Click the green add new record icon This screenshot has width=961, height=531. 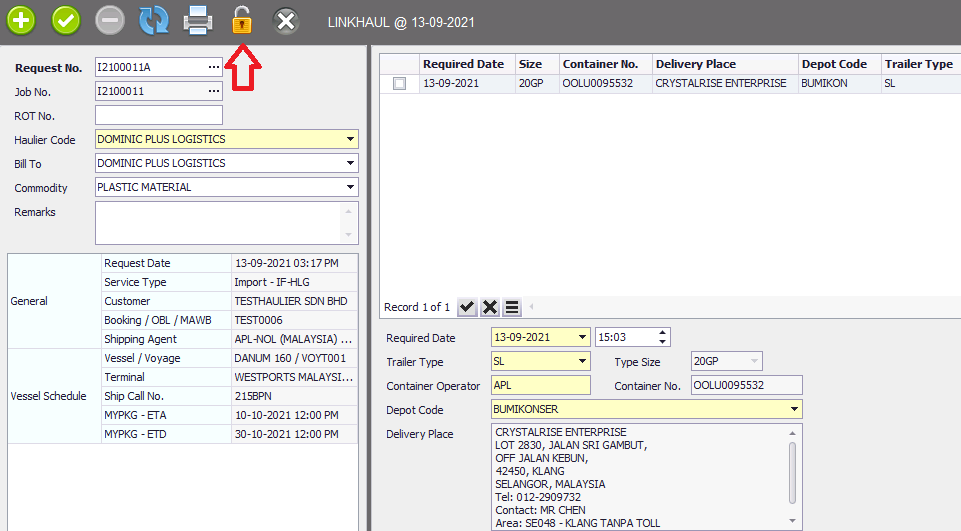[21, 20]
